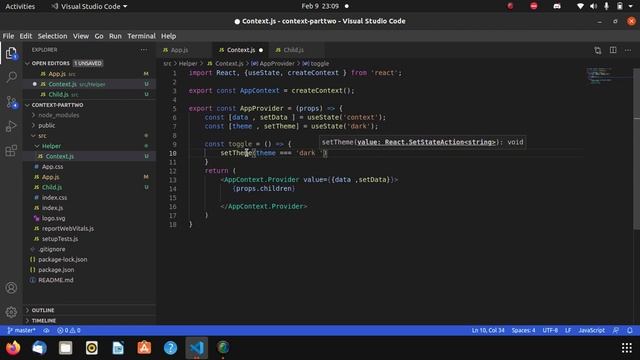Open the Accounts menu icon
This screenshot has width=640, height=360.
(x=11, y=288)
